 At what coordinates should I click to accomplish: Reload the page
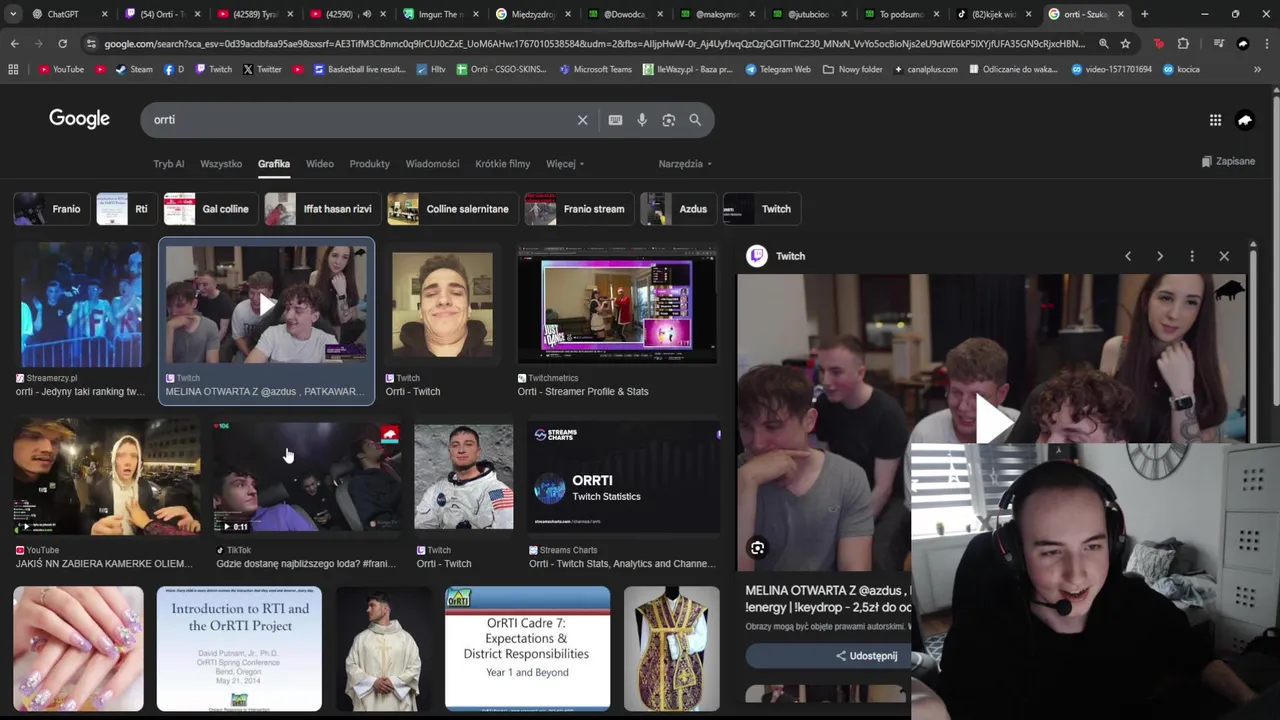[x=62, y=44]
